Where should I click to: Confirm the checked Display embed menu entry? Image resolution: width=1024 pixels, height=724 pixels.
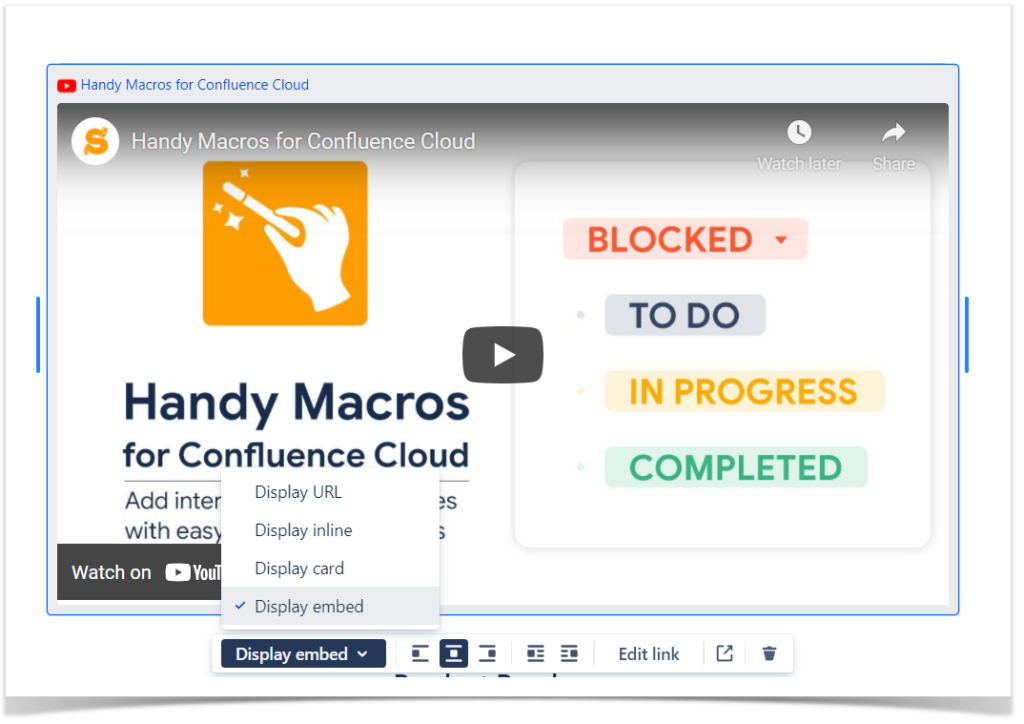(x=310, y=606)
